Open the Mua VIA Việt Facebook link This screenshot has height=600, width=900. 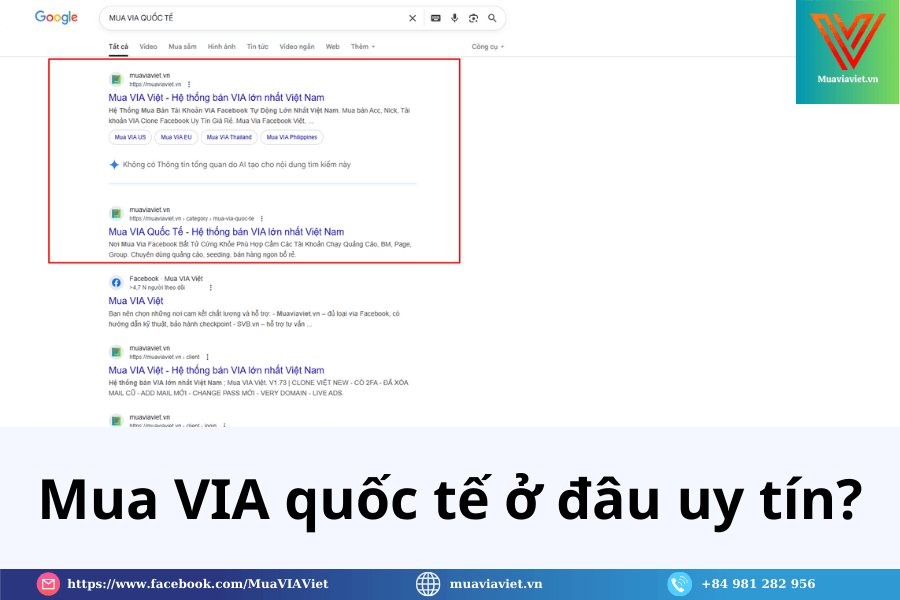click(136, 301)
